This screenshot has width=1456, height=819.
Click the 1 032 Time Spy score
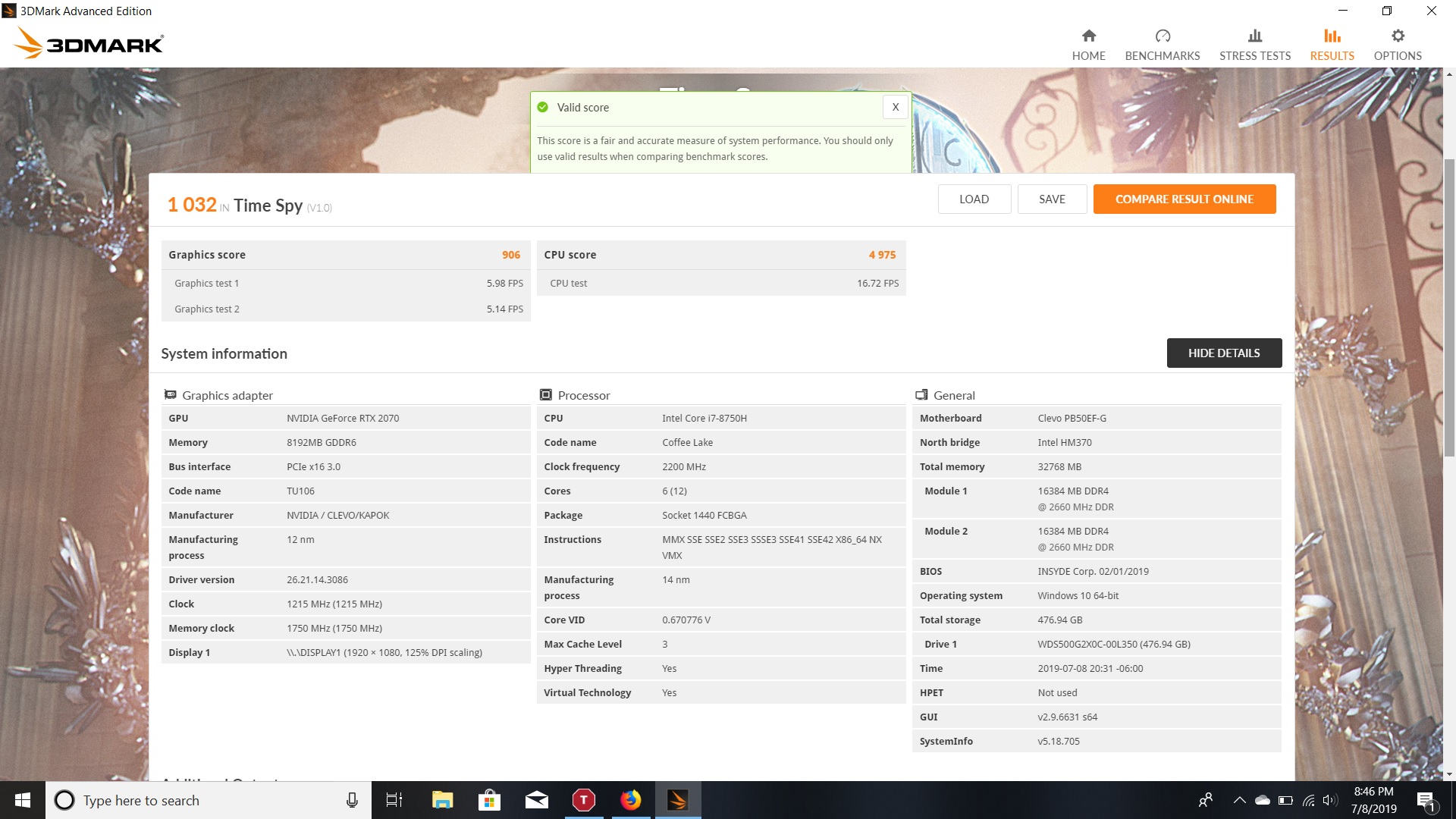click(192, 205)
